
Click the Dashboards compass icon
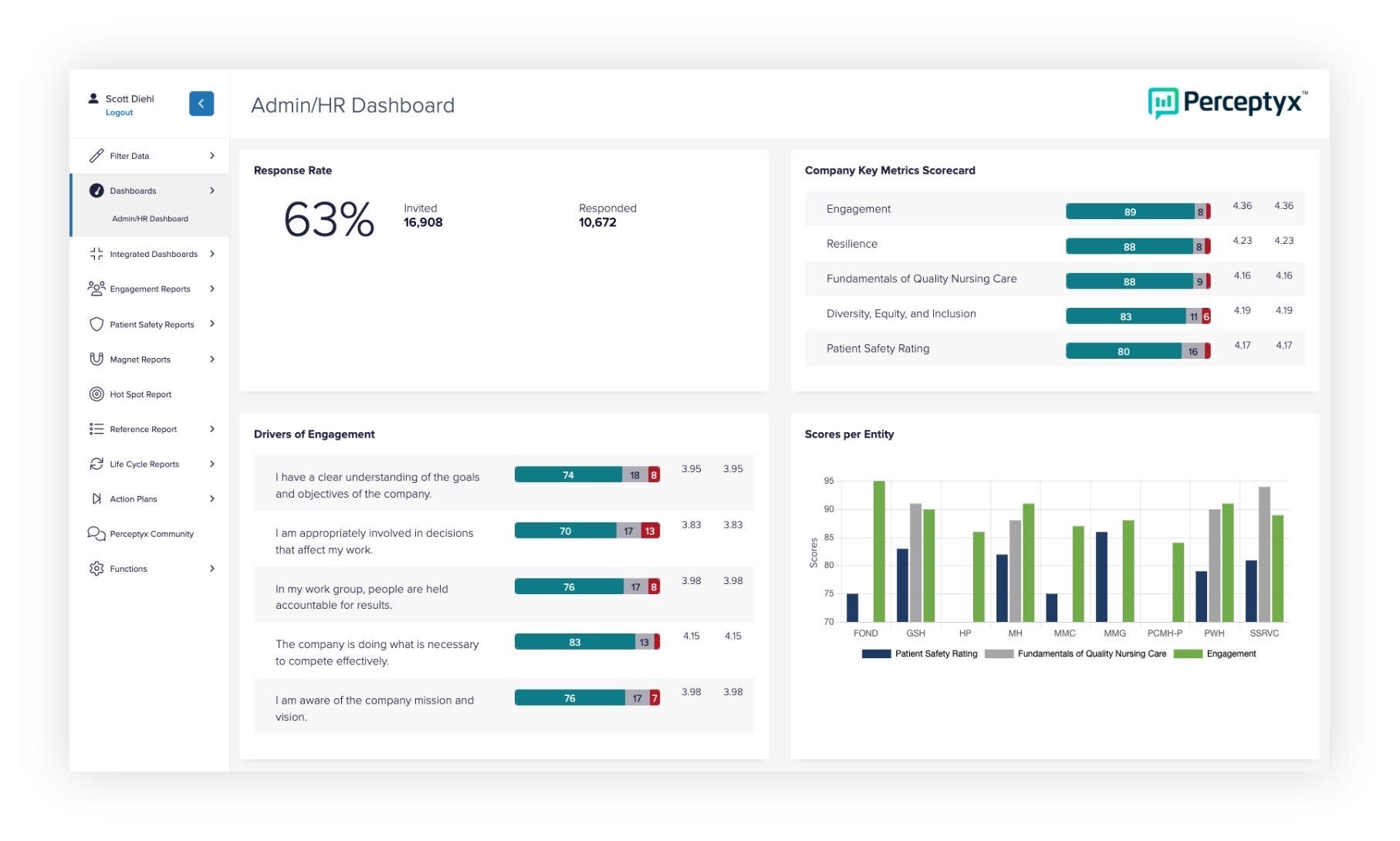coord(96,191)
